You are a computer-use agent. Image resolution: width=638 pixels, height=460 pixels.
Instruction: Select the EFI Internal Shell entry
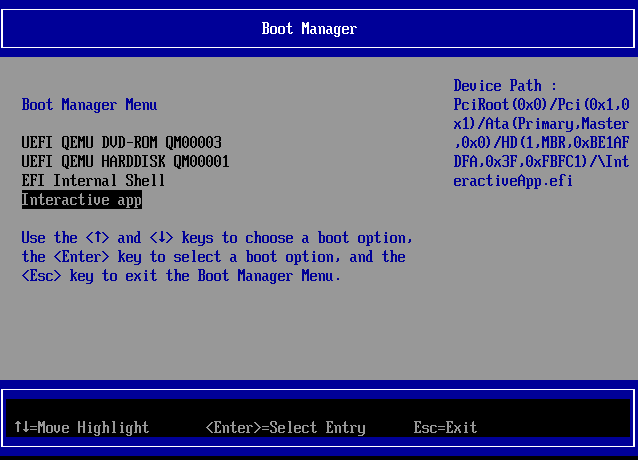coord(93,181)
